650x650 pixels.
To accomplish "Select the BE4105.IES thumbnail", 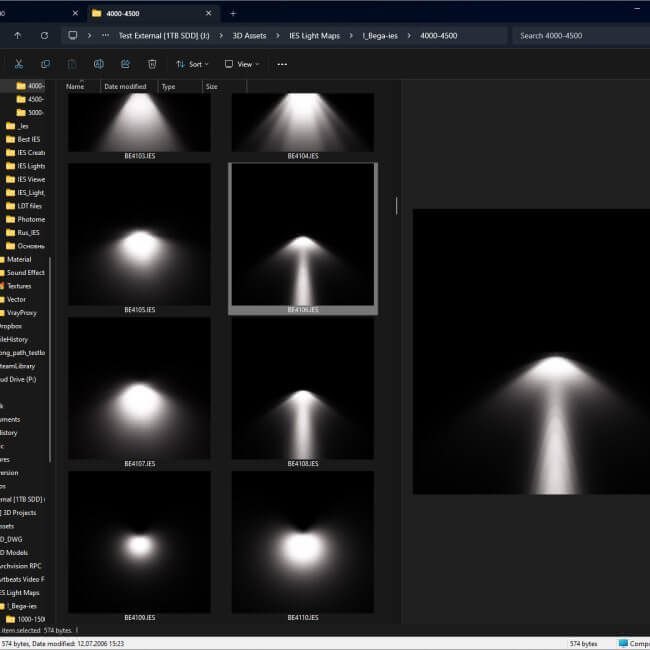I will (139, 238).
